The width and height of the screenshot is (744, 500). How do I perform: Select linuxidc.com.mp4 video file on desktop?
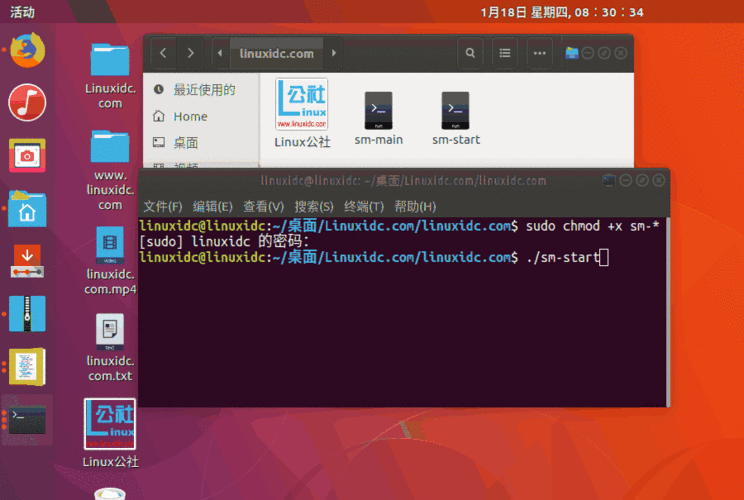click(x=110, y=261)
